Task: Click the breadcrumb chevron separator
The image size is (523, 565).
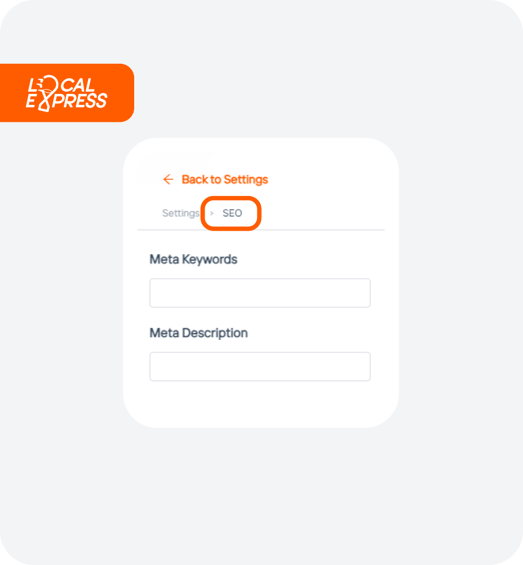Action: point(212,213)
